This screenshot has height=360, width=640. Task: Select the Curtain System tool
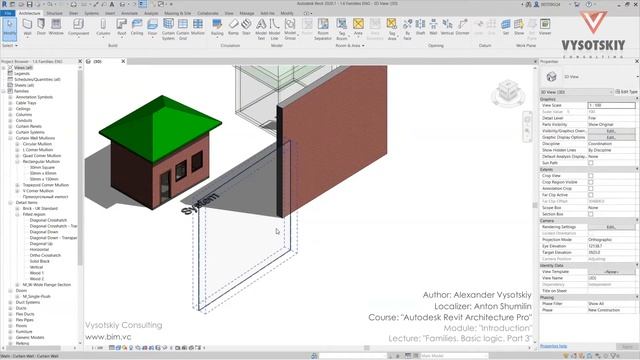(x=168, y=29)
